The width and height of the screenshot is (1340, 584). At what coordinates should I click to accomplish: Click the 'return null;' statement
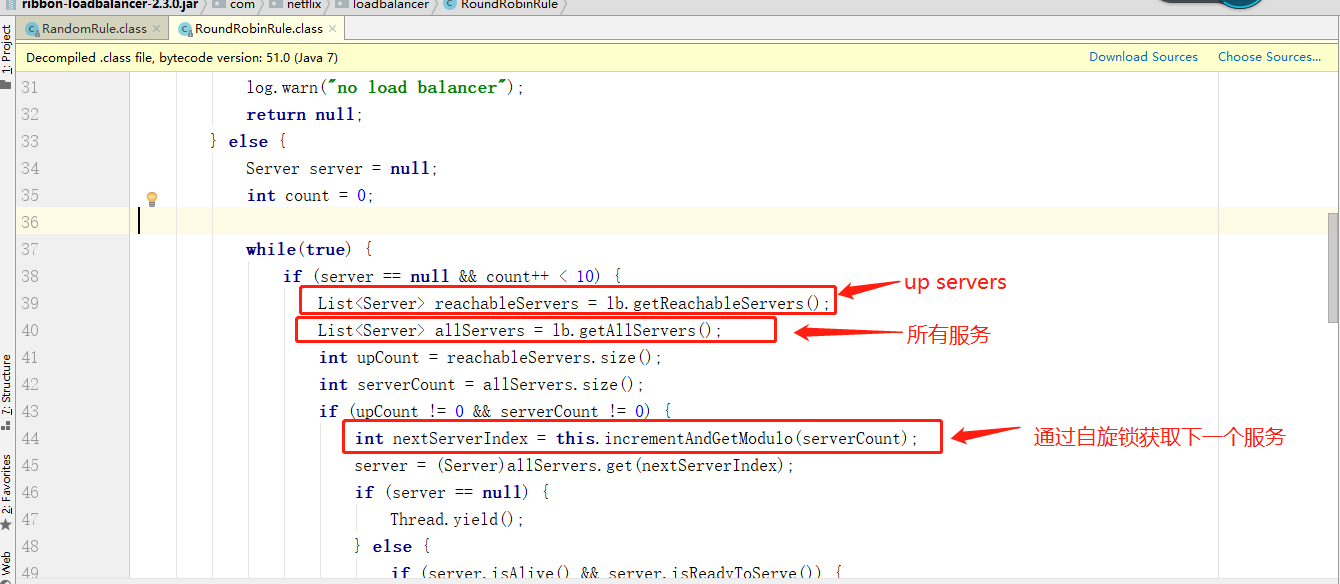pos(305,115)
